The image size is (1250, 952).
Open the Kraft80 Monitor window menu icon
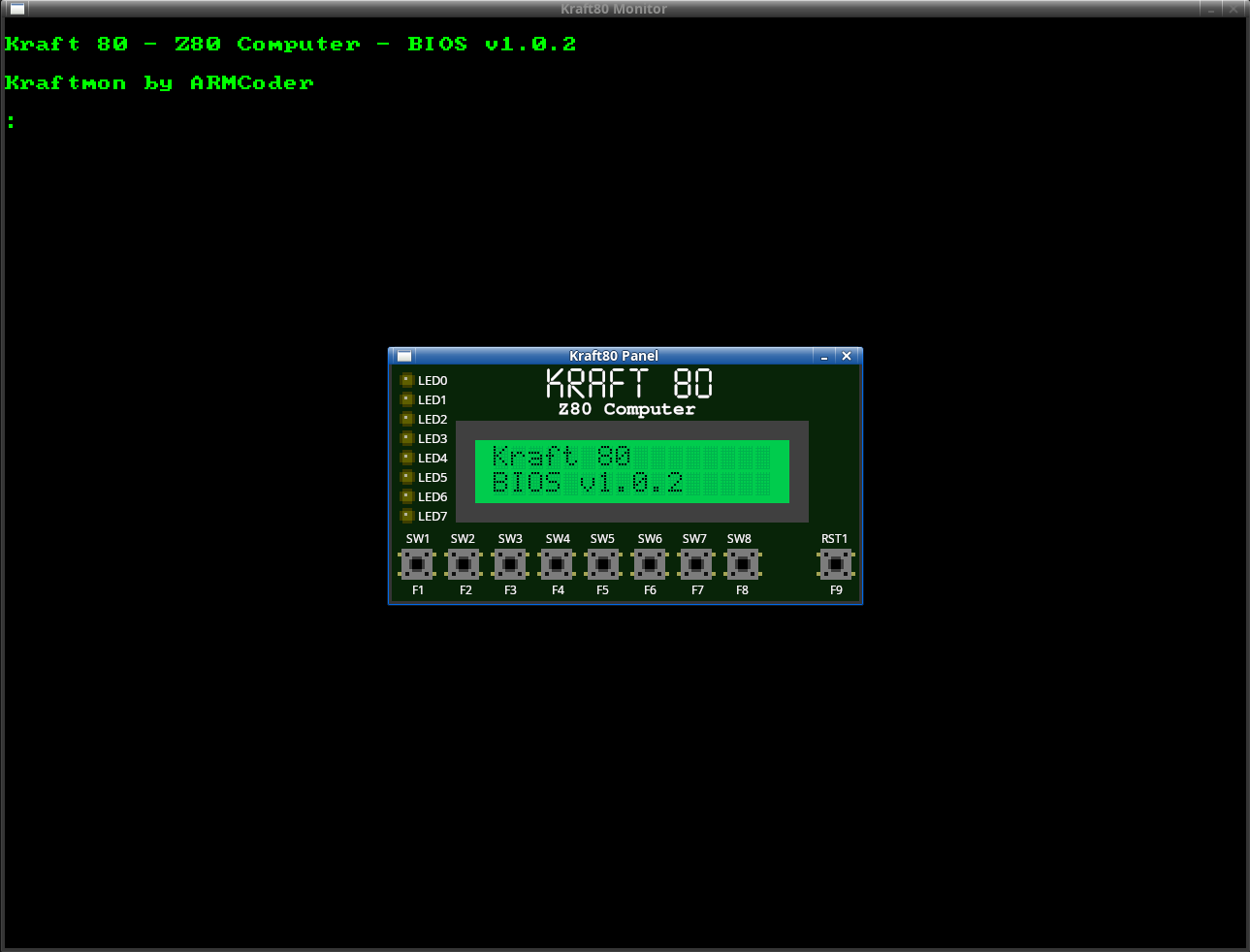click(16, 9)
